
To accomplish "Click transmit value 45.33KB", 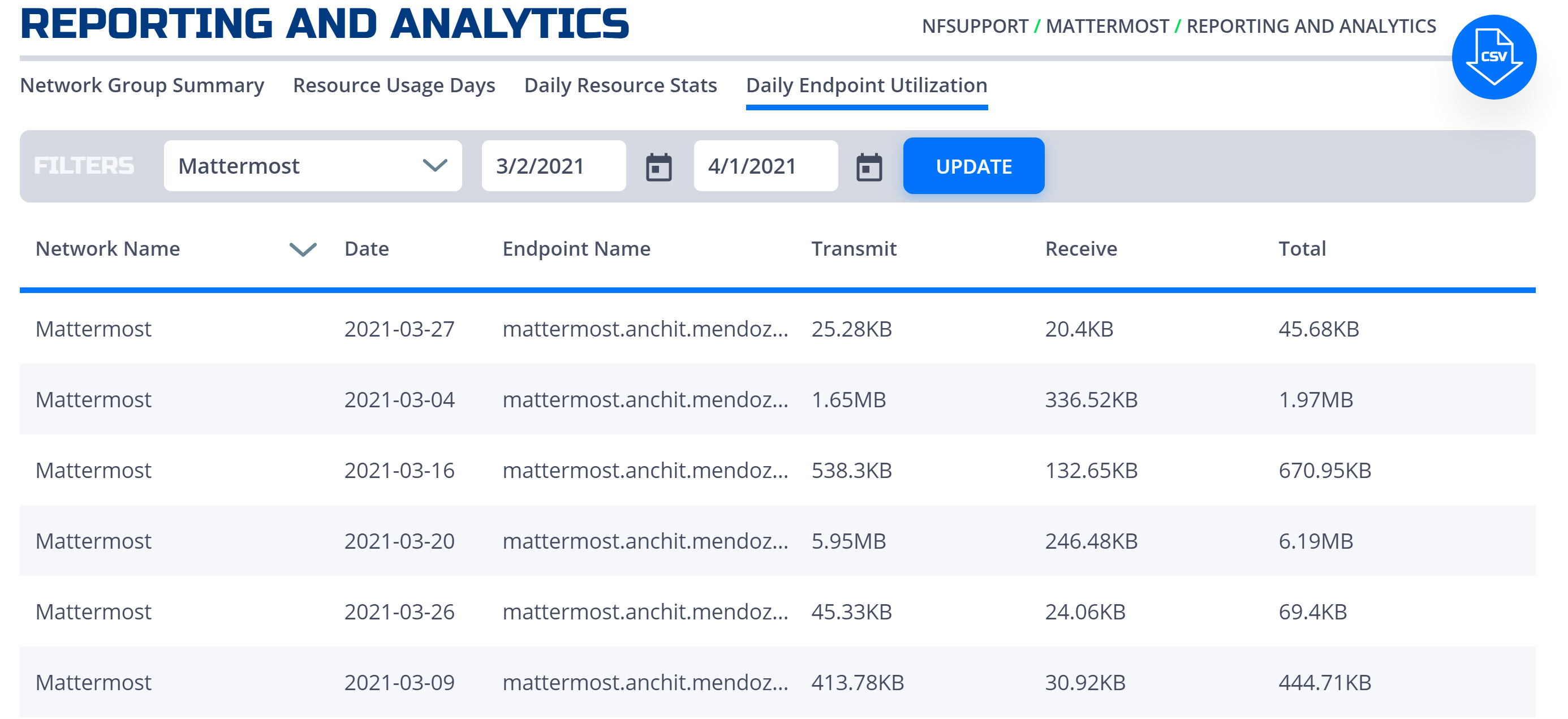I will [x=851, y=612].
